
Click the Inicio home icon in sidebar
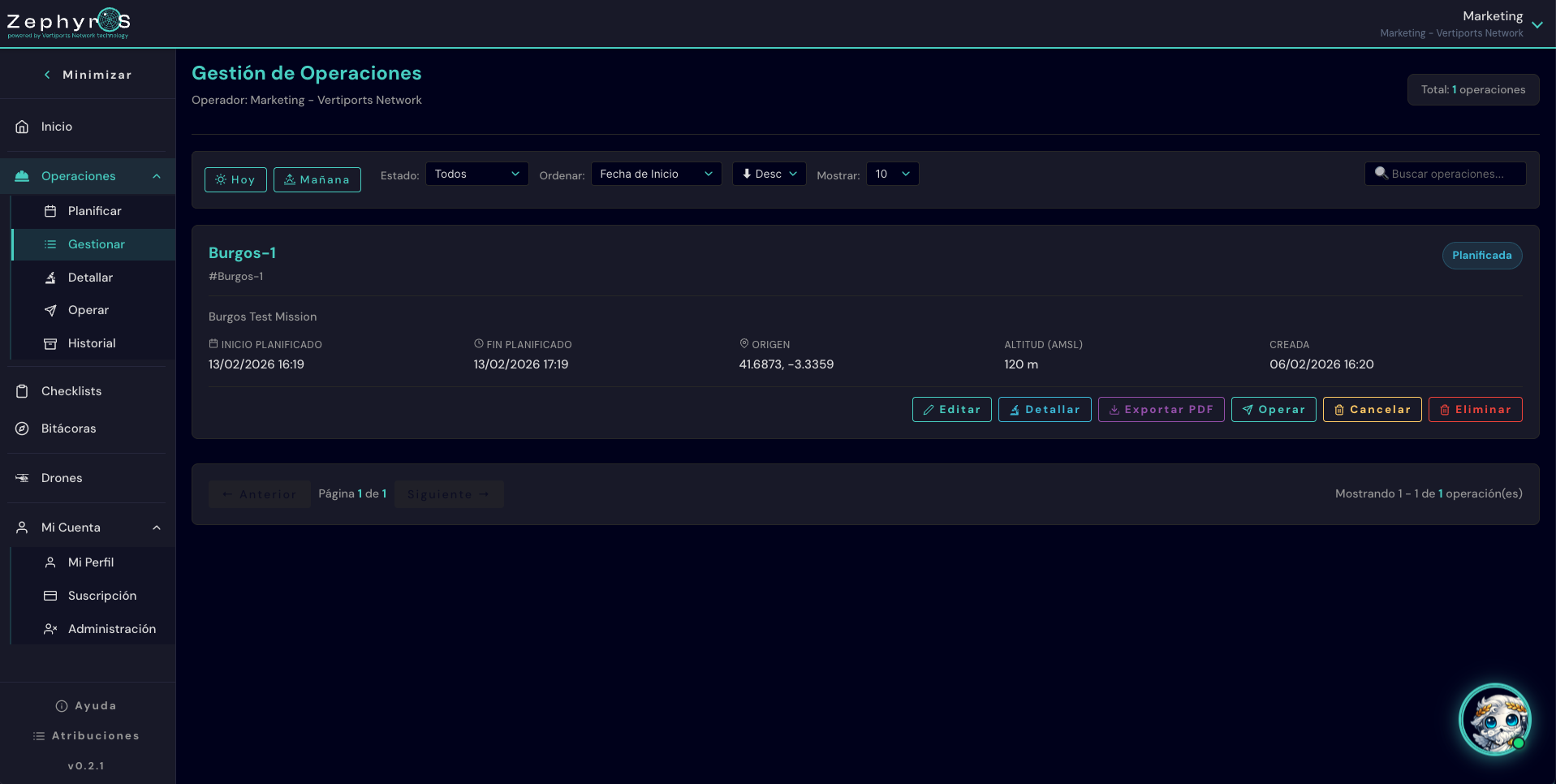coord(23,127)
